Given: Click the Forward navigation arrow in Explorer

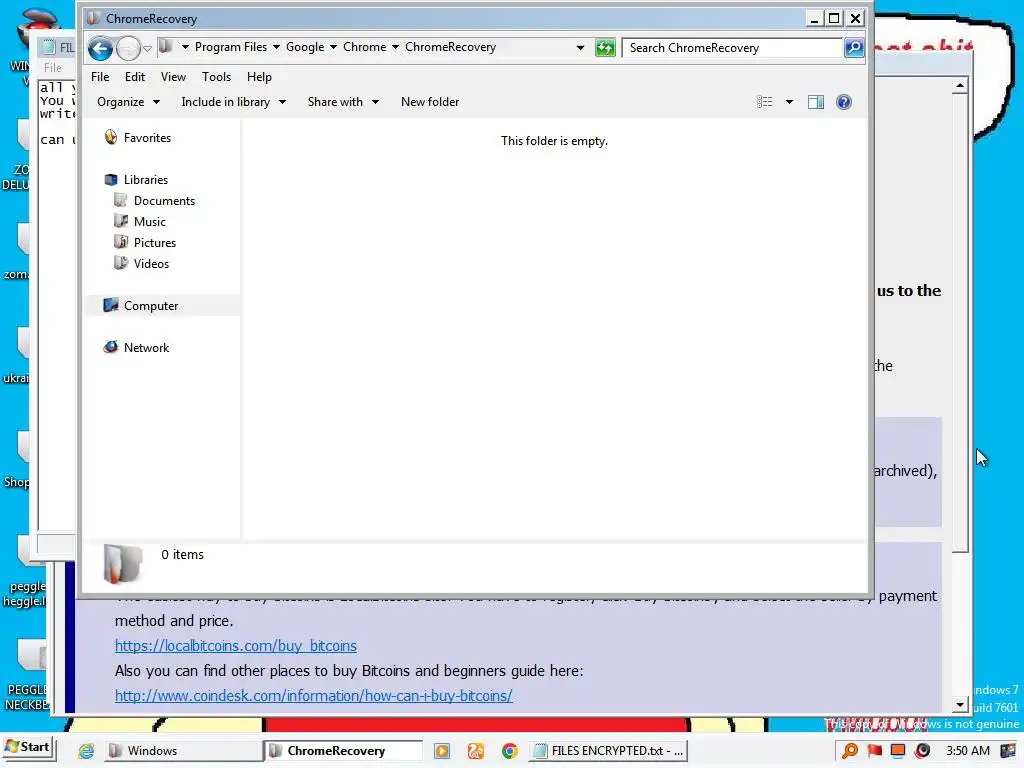Looking at the screenshot, I should click(128, 48).
